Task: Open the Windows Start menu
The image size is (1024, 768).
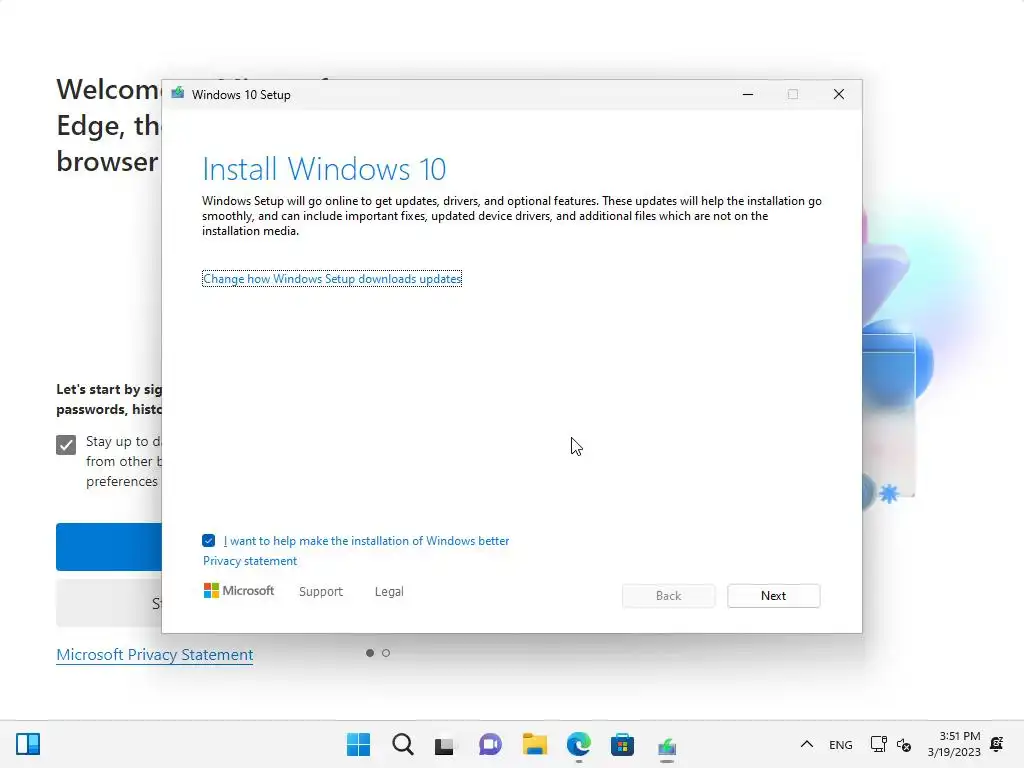Action: (358, 744)
